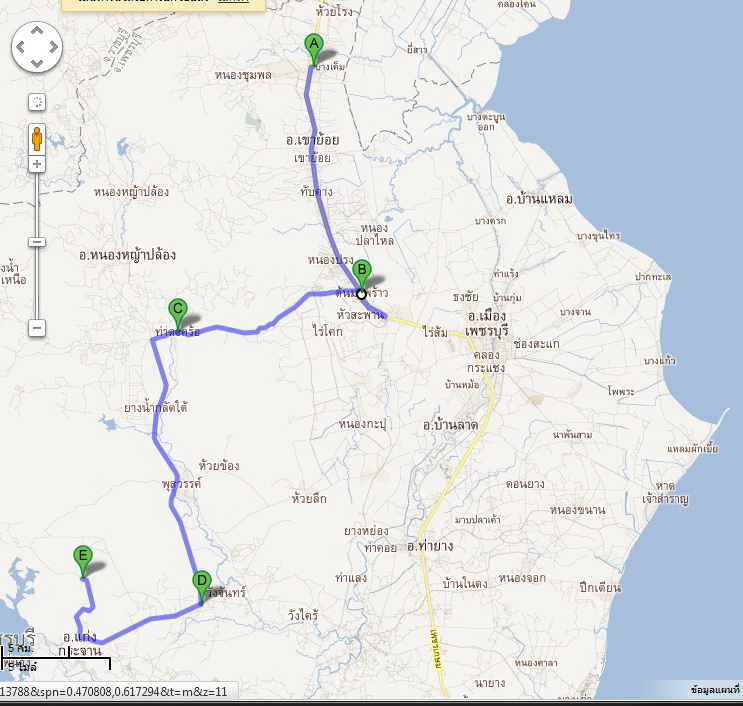Viewport: 743px width, 706px height.
Task: Click the loading spinner below pan control
Action: click(37, 102)
